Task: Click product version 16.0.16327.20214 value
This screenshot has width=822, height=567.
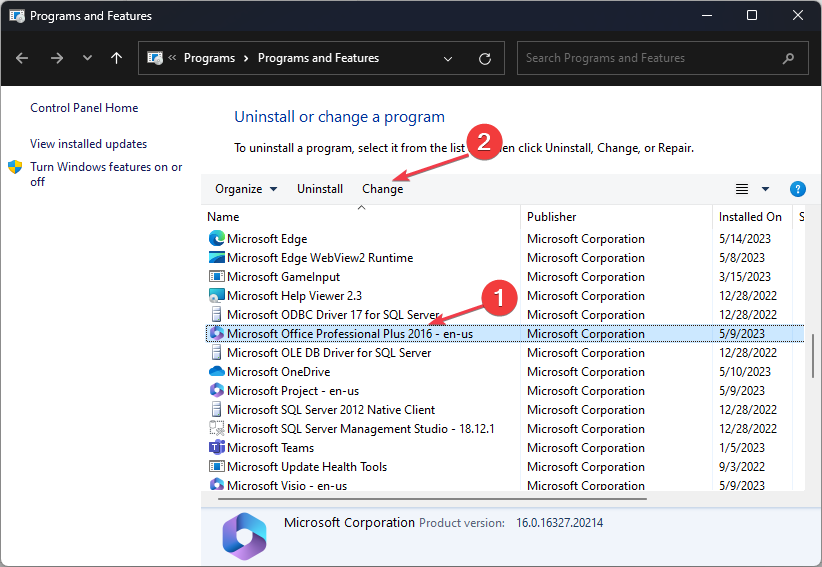Action: coord(559,523)
